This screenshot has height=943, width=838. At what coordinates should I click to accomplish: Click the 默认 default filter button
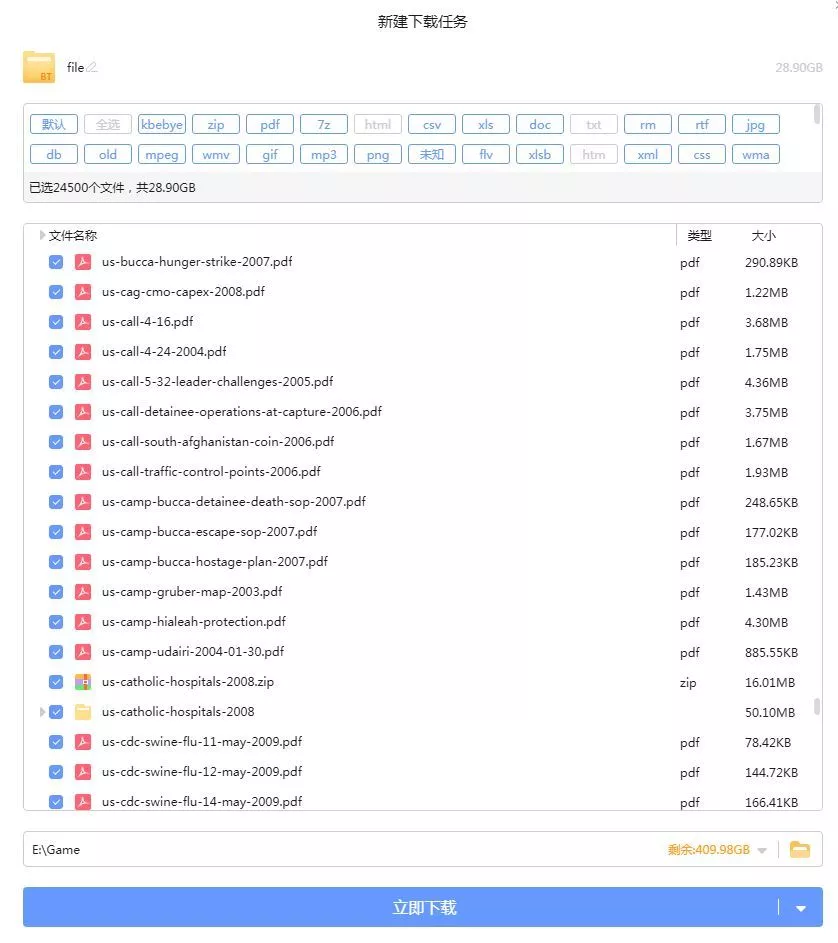tap(54, 125)
